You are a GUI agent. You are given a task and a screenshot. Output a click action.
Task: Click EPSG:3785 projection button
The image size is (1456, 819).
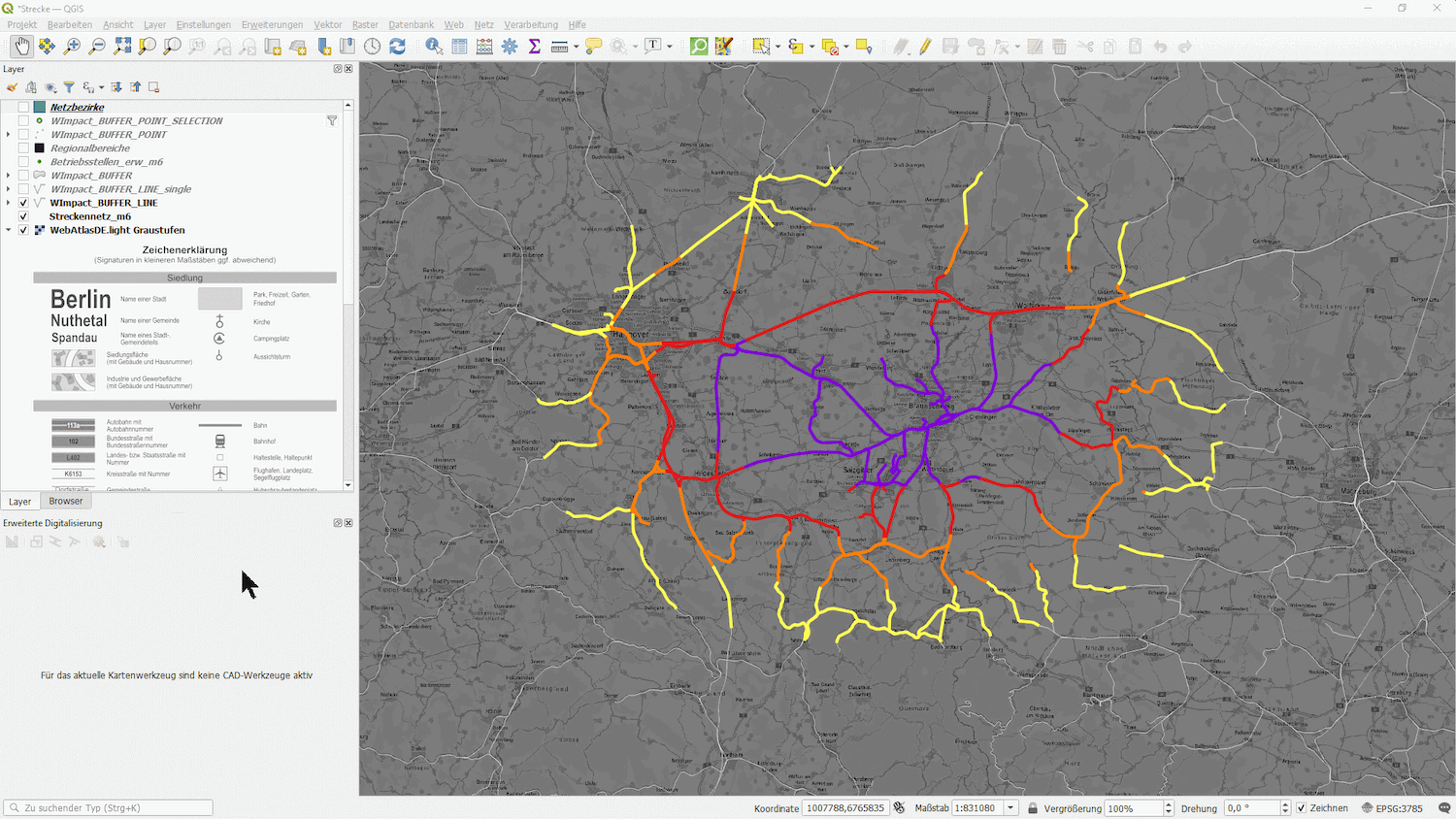click(x=1392, y=807)
